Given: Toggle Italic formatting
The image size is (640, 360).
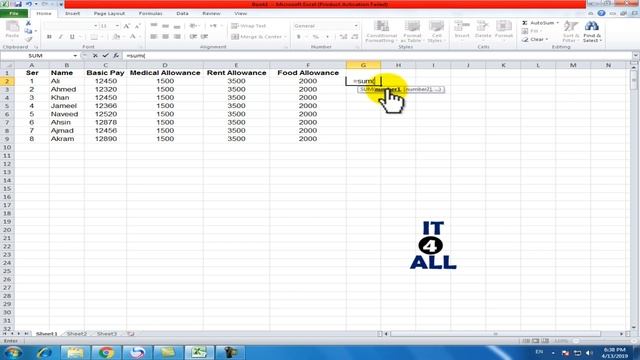Looking at the screenshot, I should click(60, 37).
